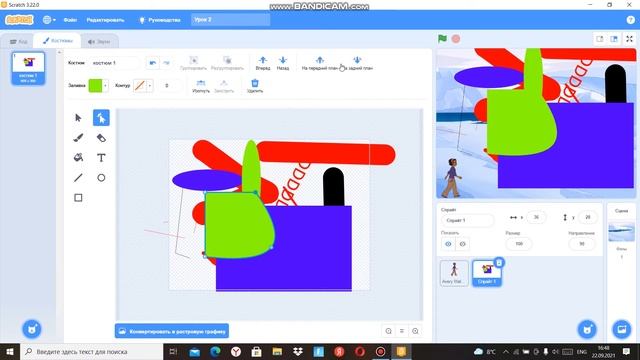Select the Fill bucket tool
The width and height of the screenshot is (640, 360).
(78, 158)
